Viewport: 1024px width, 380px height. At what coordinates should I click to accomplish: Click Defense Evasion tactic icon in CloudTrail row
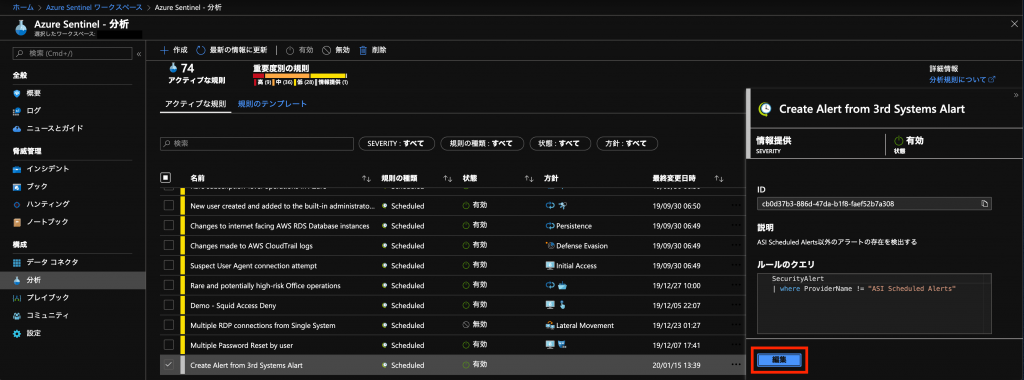(x=550, y=246)
